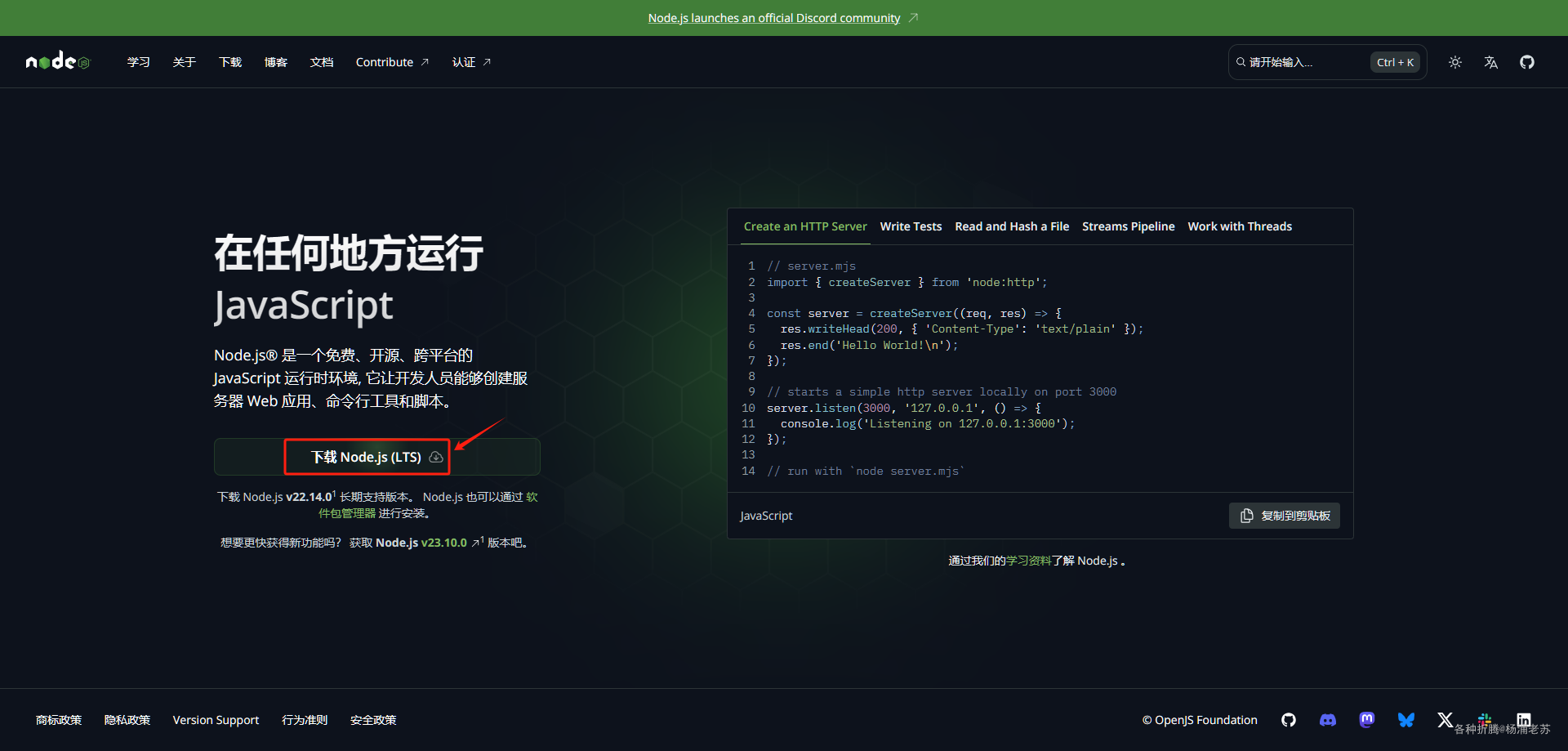
Task: Open the Discord community announcement banner link
Action: click(x=774, y=18)
